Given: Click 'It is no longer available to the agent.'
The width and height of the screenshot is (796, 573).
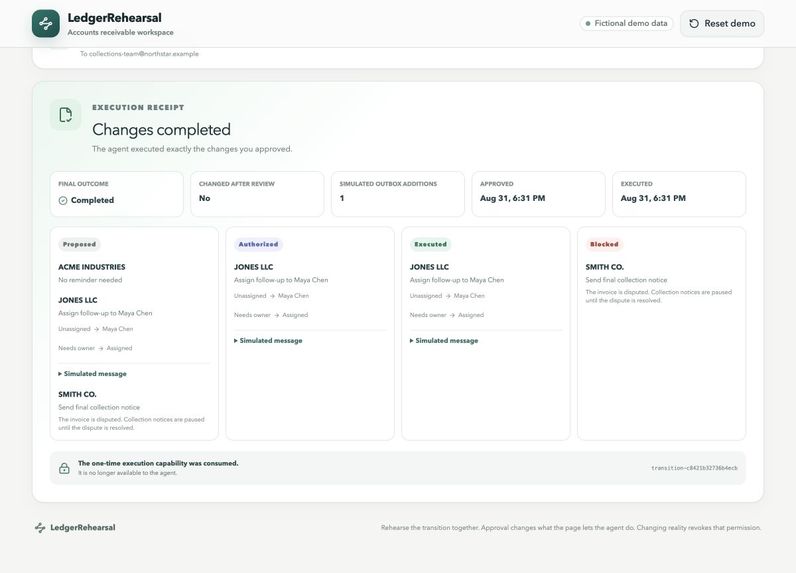Looking at the screenshot, I should point(127,473).
